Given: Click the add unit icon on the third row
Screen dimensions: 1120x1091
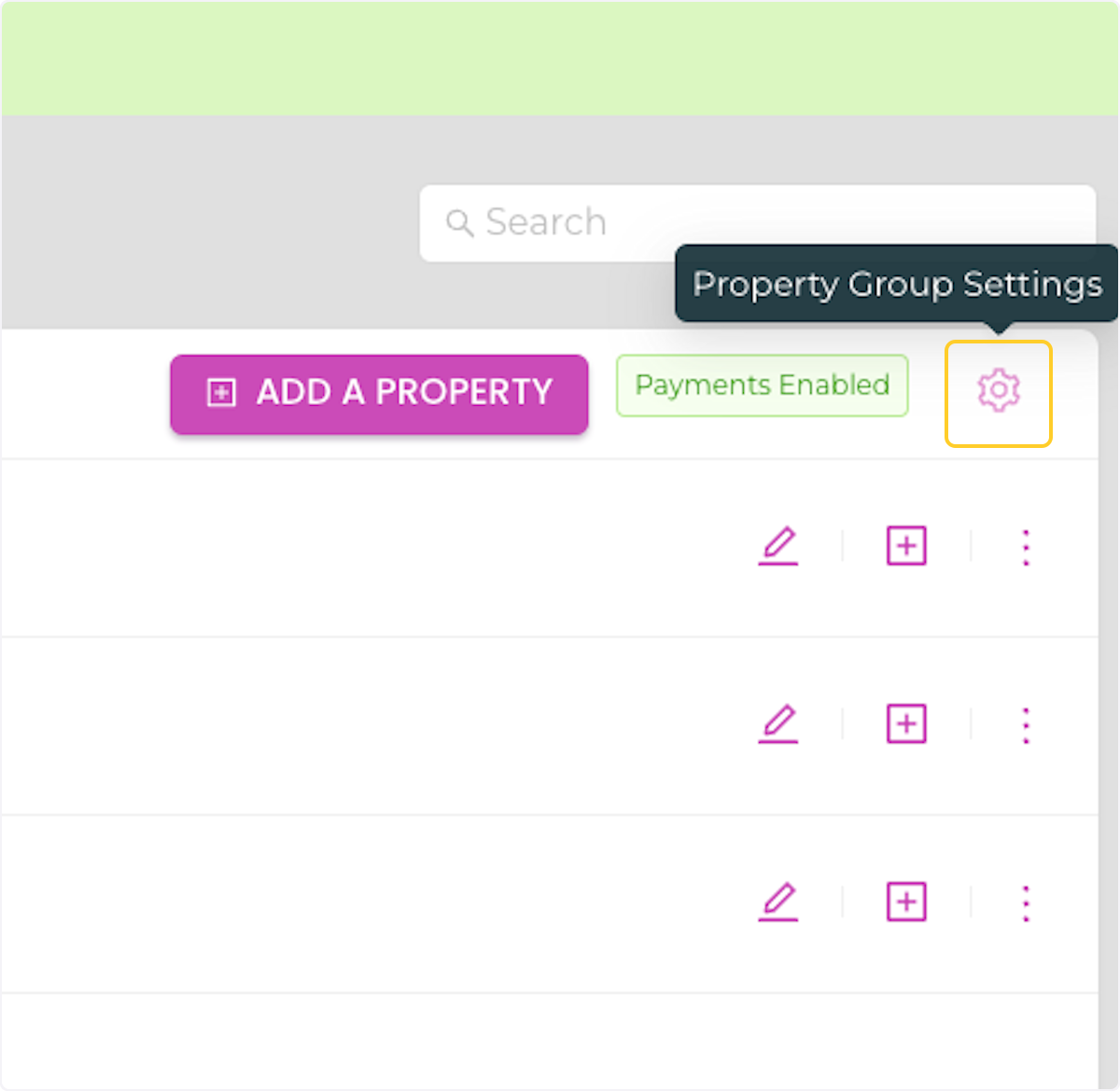Looking at the screenshot, I should point(904,902).
